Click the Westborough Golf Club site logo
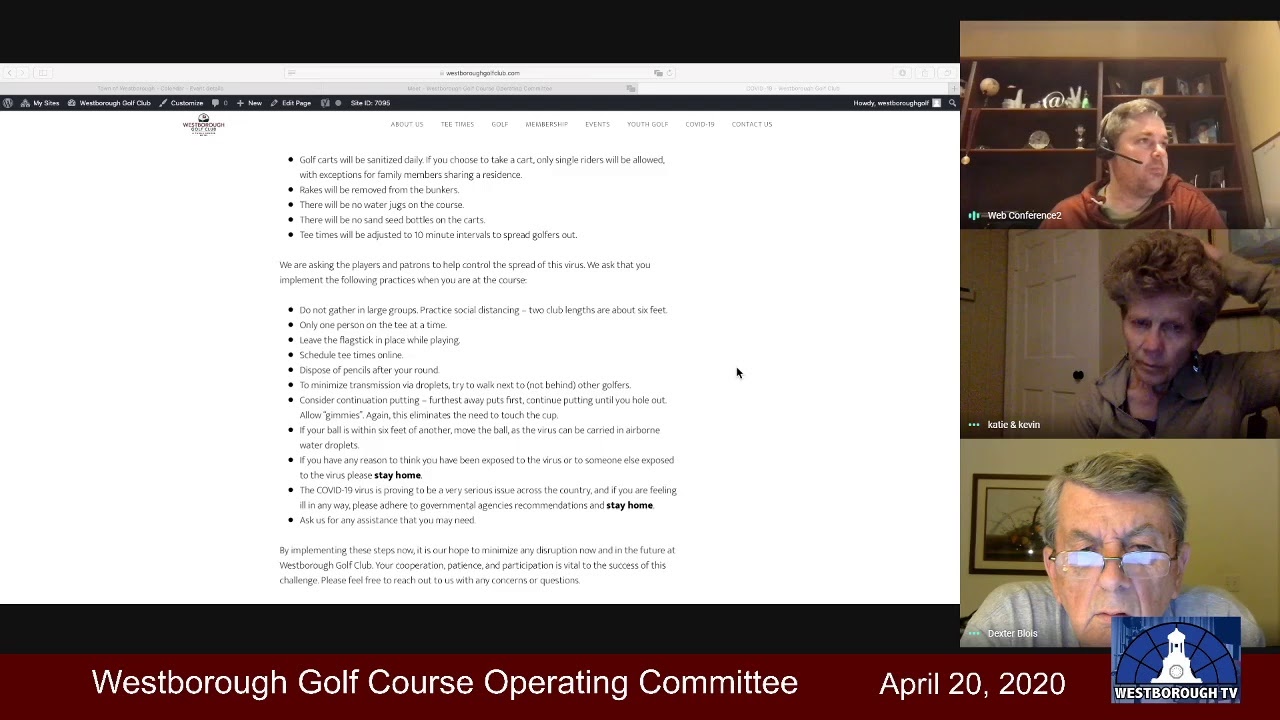 [x=203, y=125]
